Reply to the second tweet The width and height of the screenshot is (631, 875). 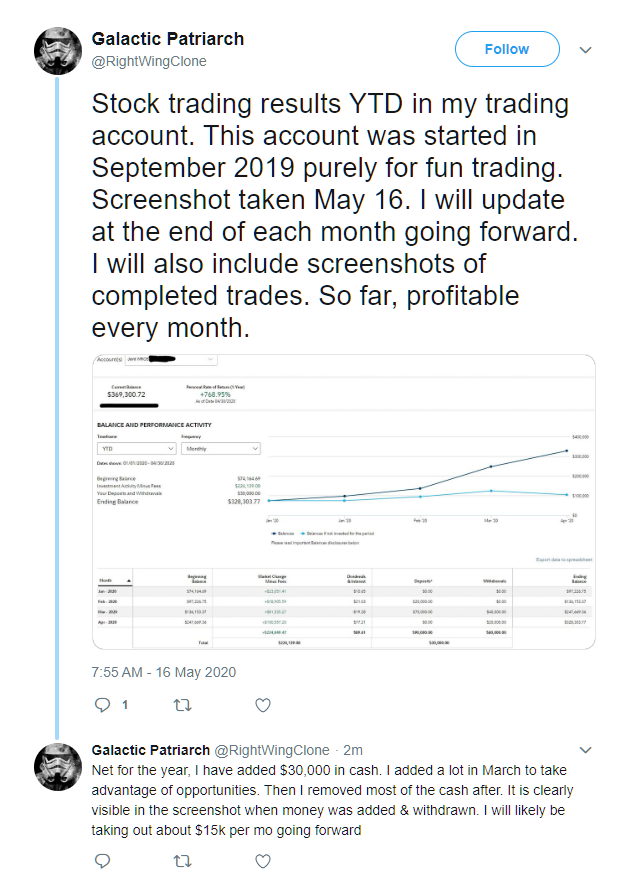point(101,859)
